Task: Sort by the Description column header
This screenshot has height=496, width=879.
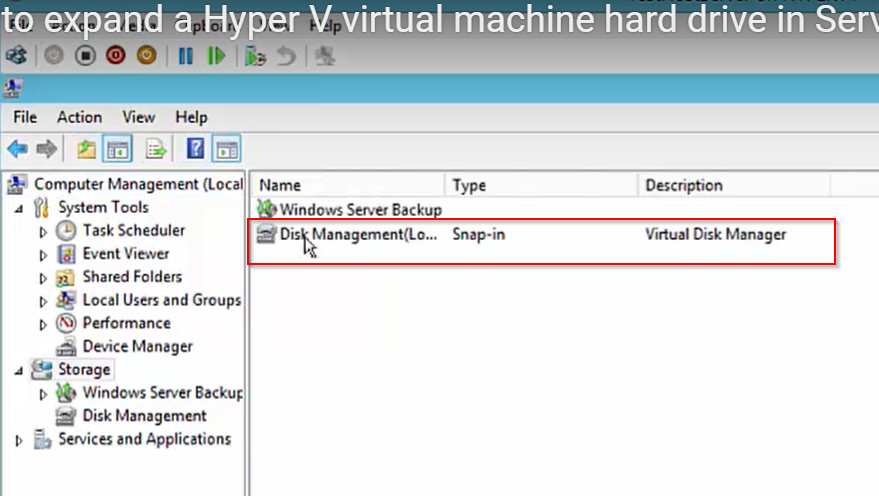Action: 734,185
